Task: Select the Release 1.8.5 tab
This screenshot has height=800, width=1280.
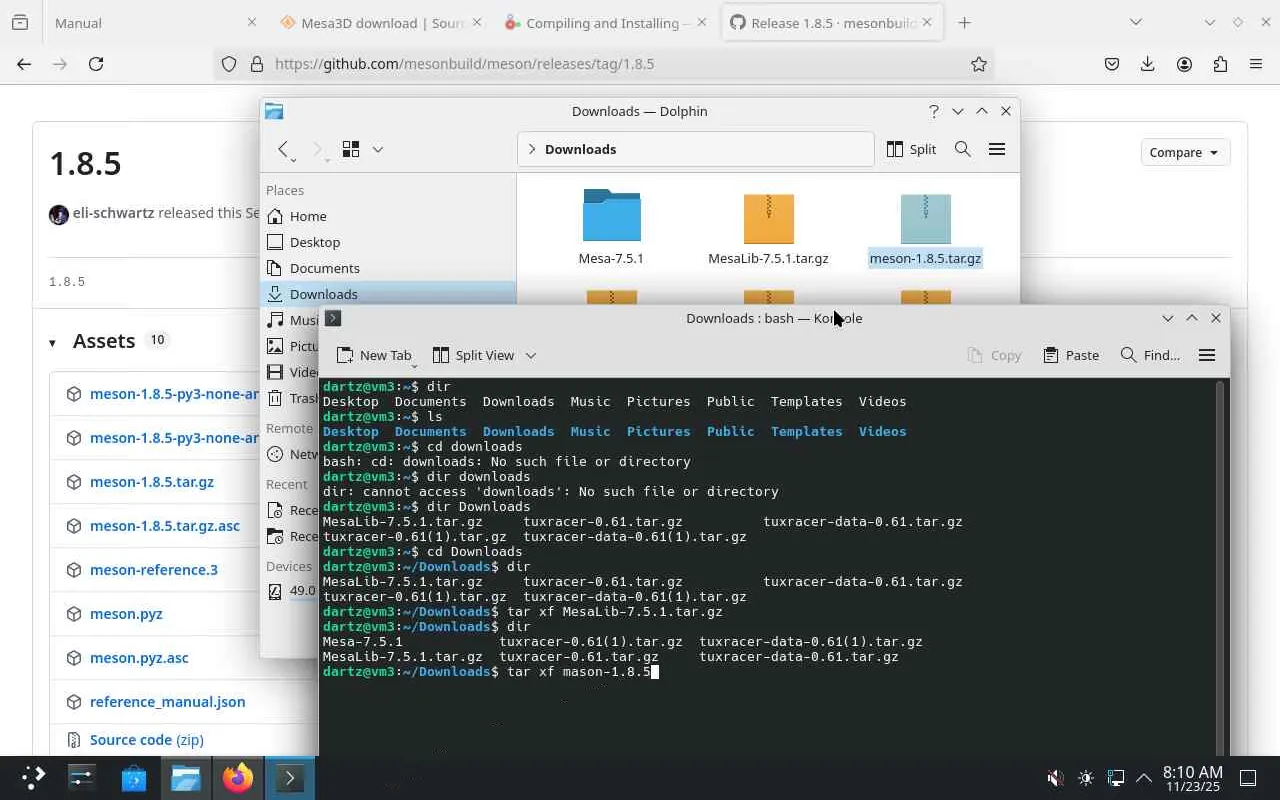Action: 832,22
